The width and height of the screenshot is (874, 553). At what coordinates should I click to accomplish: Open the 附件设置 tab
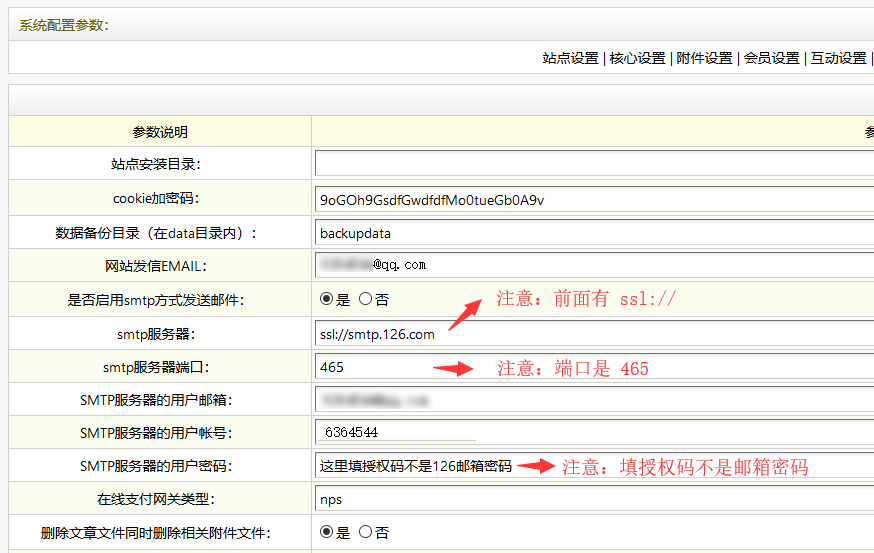(704, 58)
